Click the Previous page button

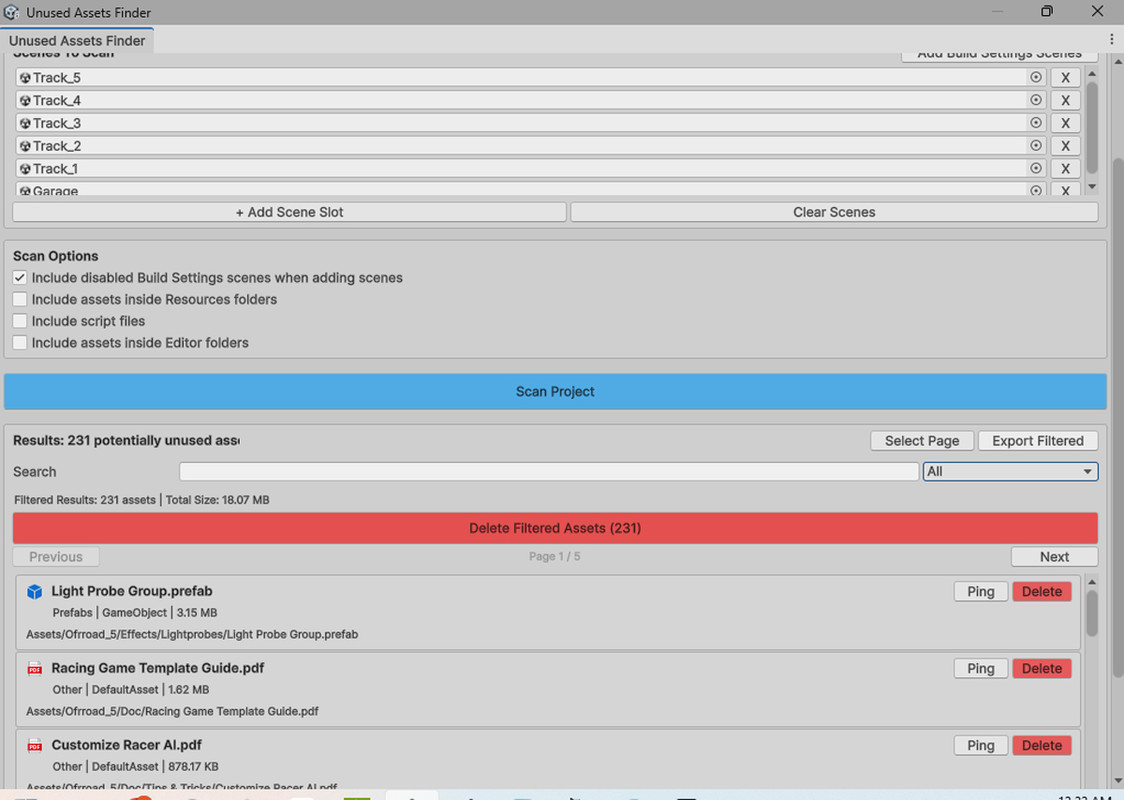click(x=56, y=557)
